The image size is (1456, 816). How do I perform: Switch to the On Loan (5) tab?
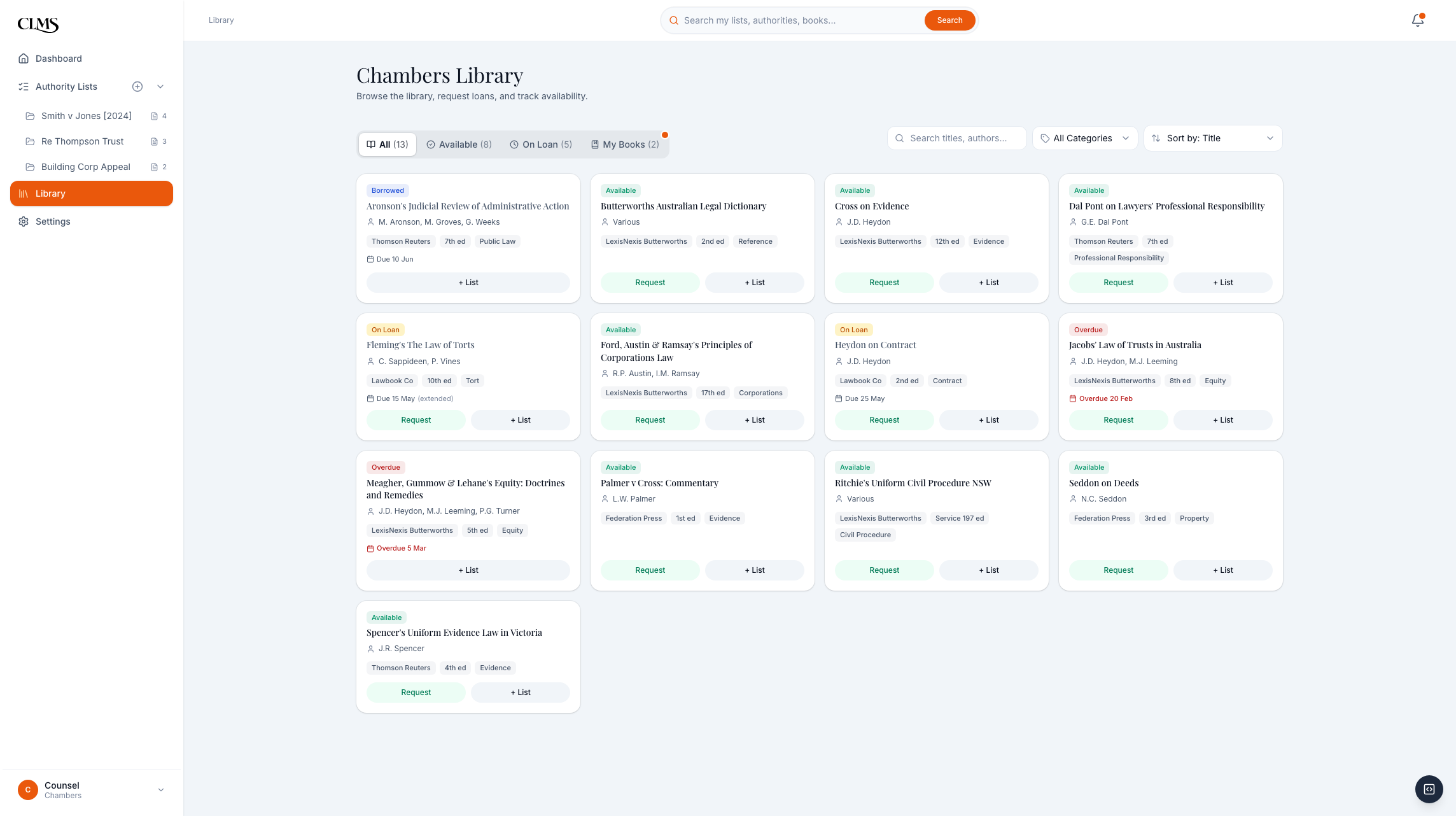tap(541, 144)
